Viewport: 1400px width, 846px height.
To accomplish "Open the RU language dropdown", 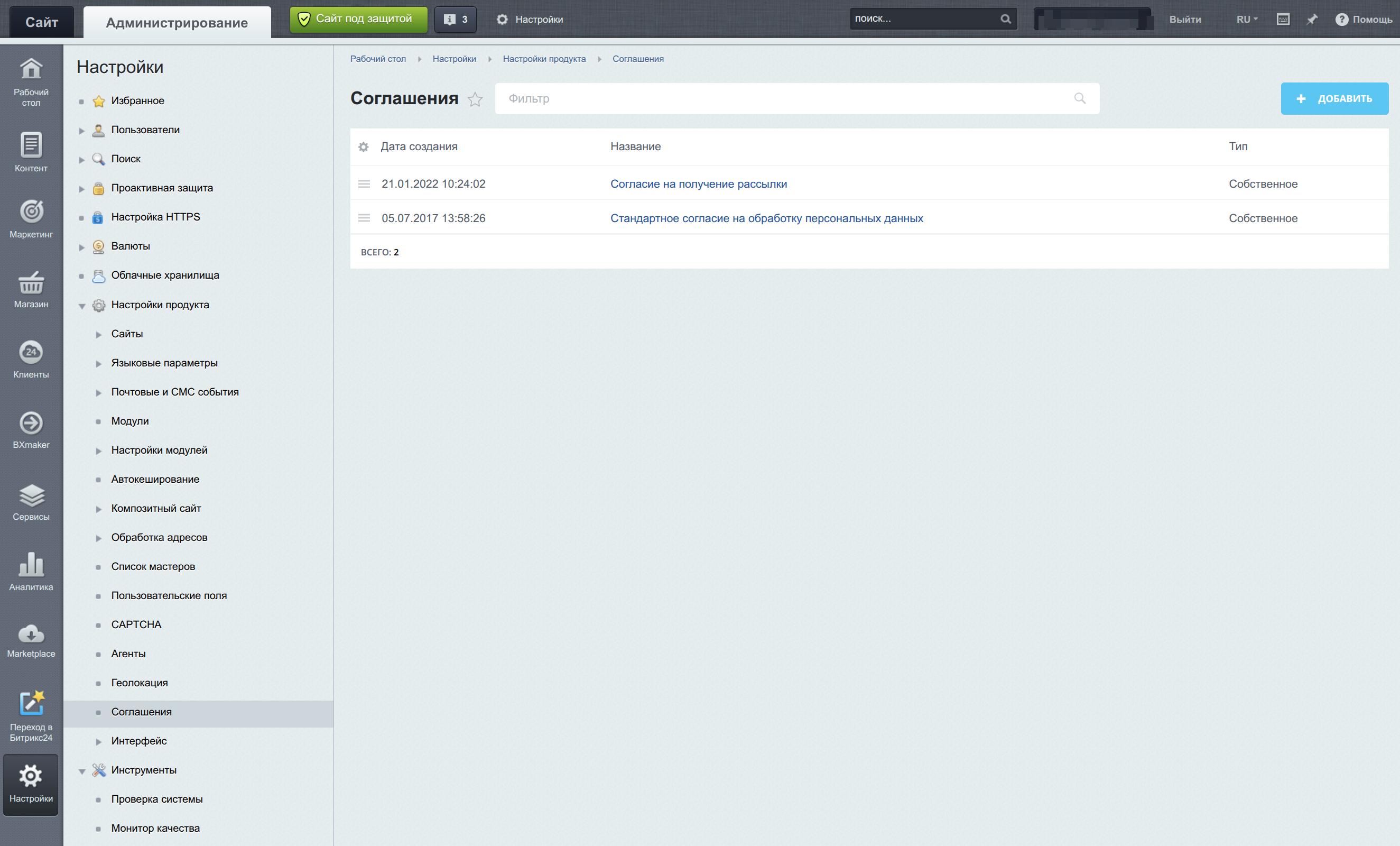I will tap(1247, 20).
